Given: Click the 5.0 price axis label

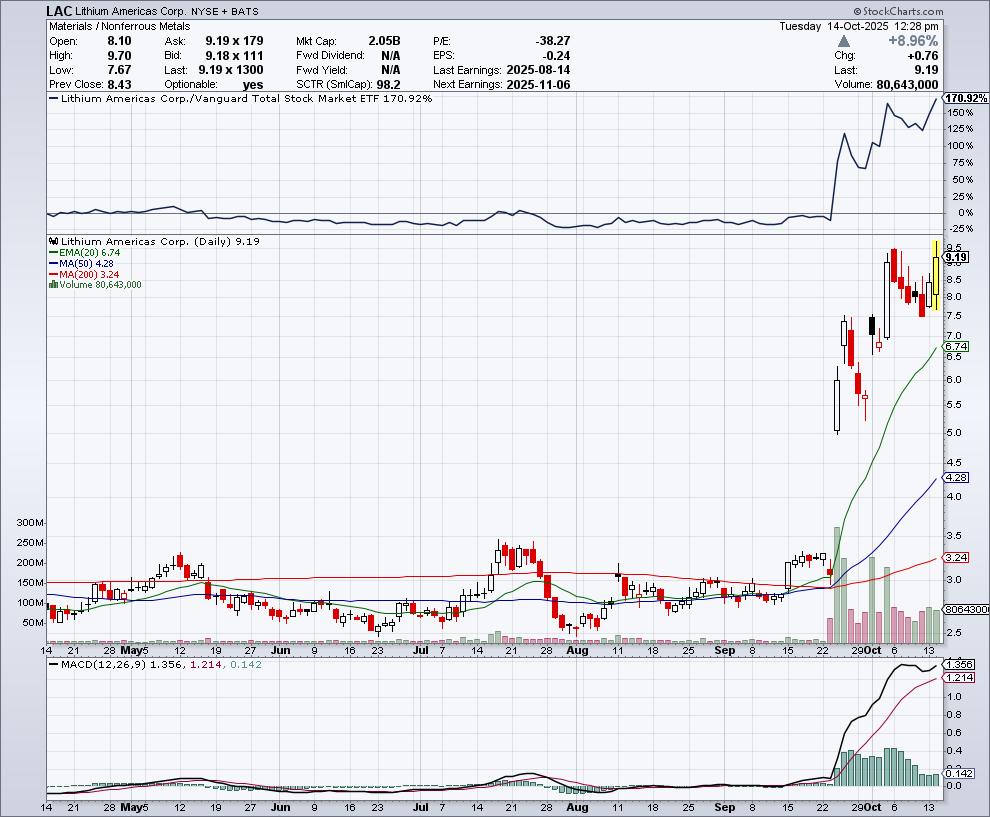Looking at the screenshot, I should coord(954,433).
